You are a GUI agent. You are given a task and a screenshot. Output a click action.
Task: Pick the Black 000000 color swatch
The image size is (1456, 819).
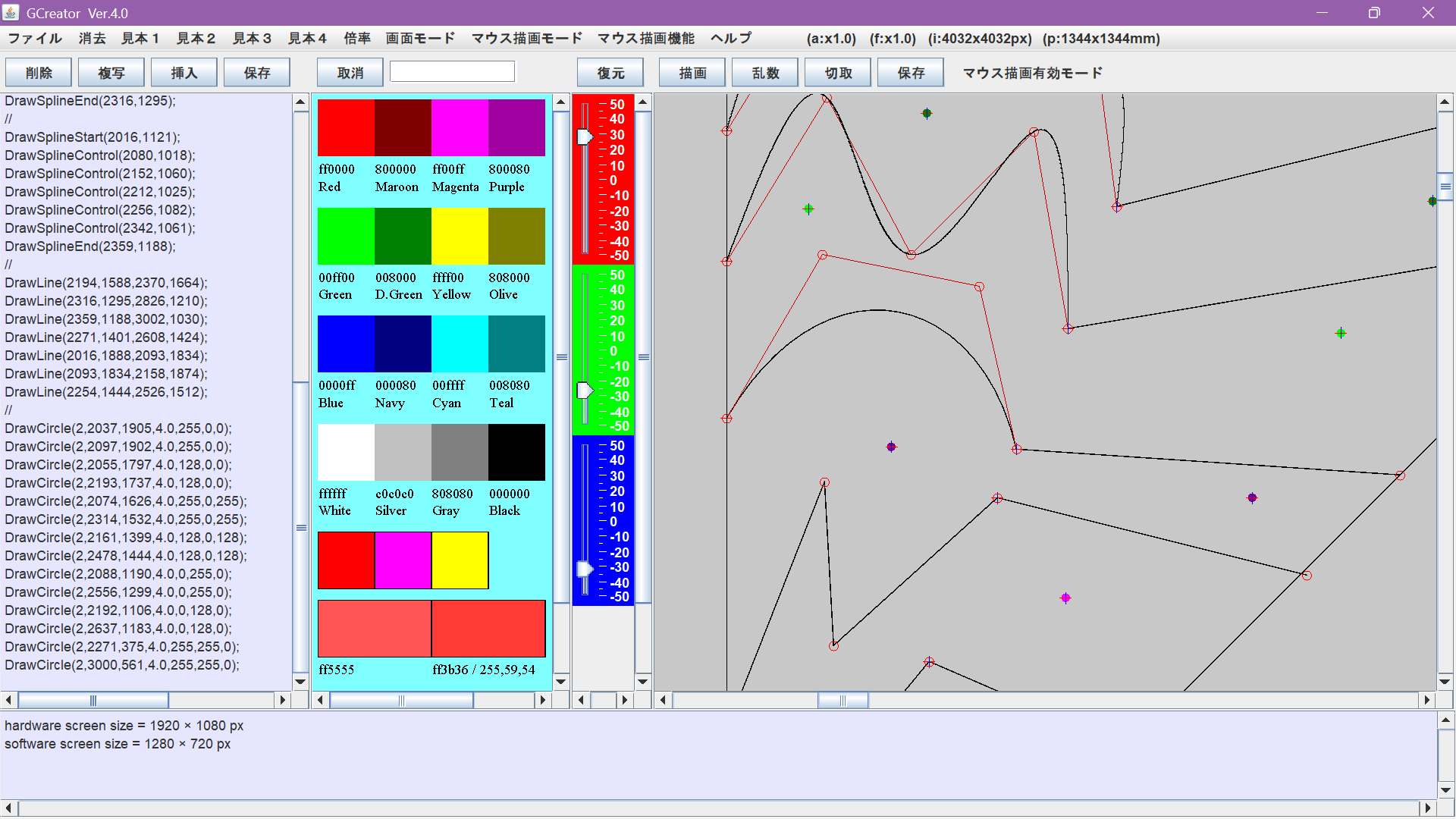click(x=516, y=452)
